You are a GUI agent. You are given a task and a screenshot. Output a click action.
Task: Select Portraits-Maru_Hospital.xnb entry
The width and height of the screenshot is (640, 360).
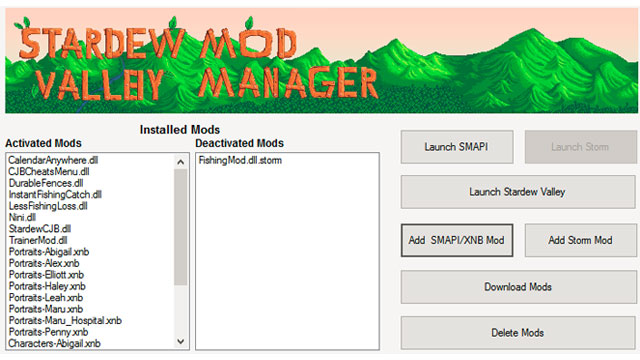(65, 320)
